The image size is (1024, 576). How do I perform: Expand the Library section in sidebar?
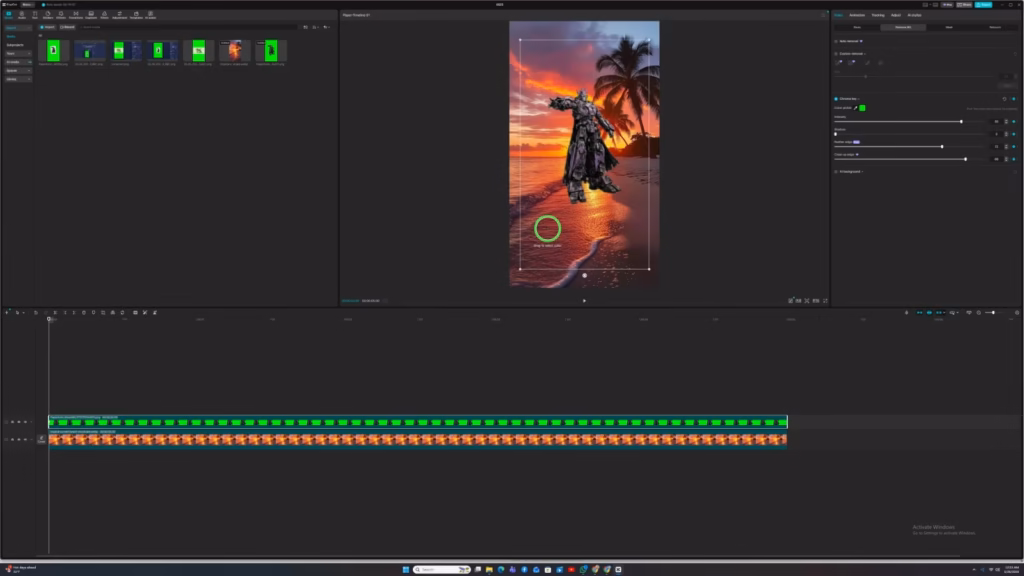(18, 79)
